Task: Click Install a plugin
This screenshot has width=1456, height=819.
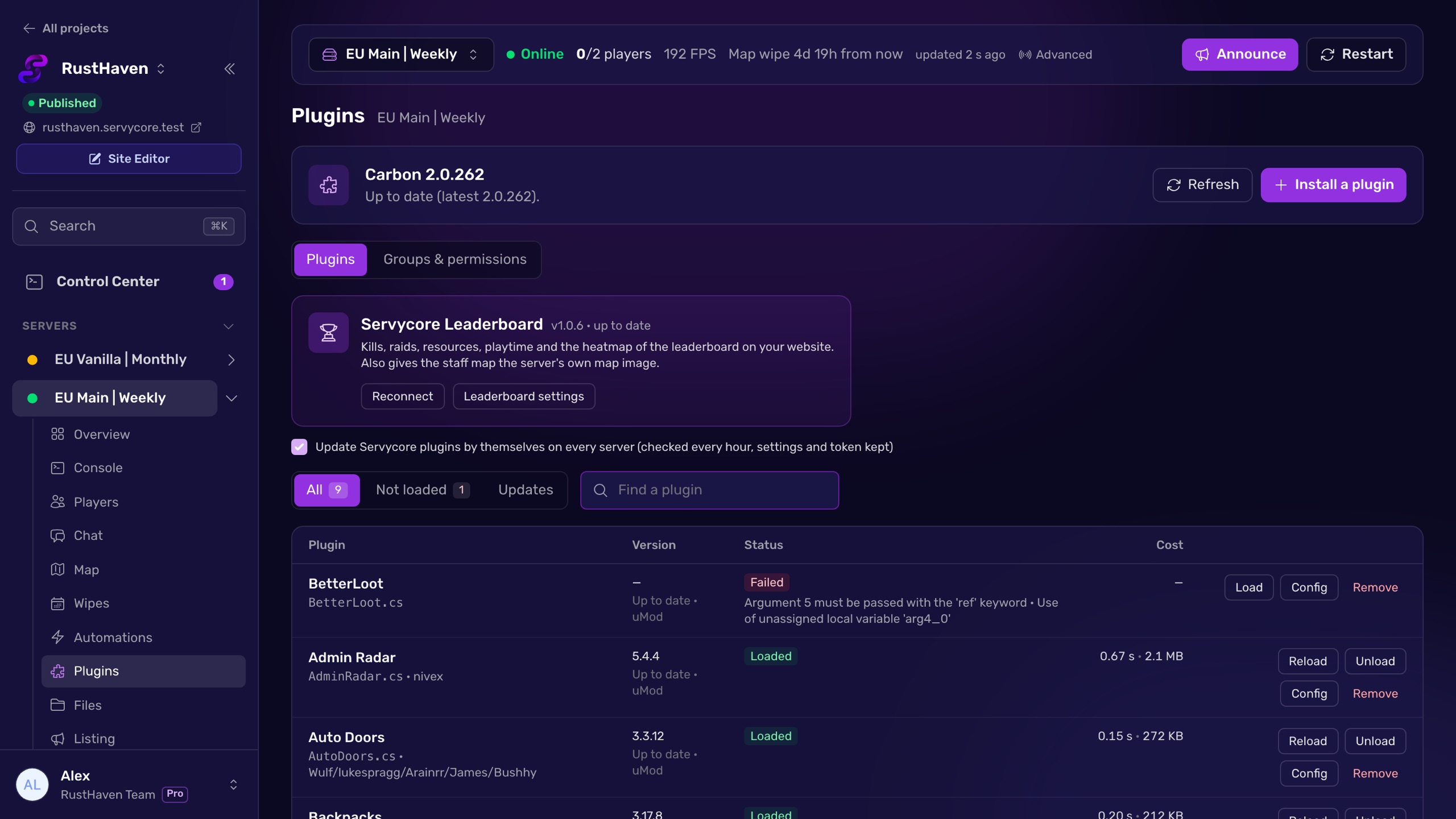Action: tap(1333, 185)
